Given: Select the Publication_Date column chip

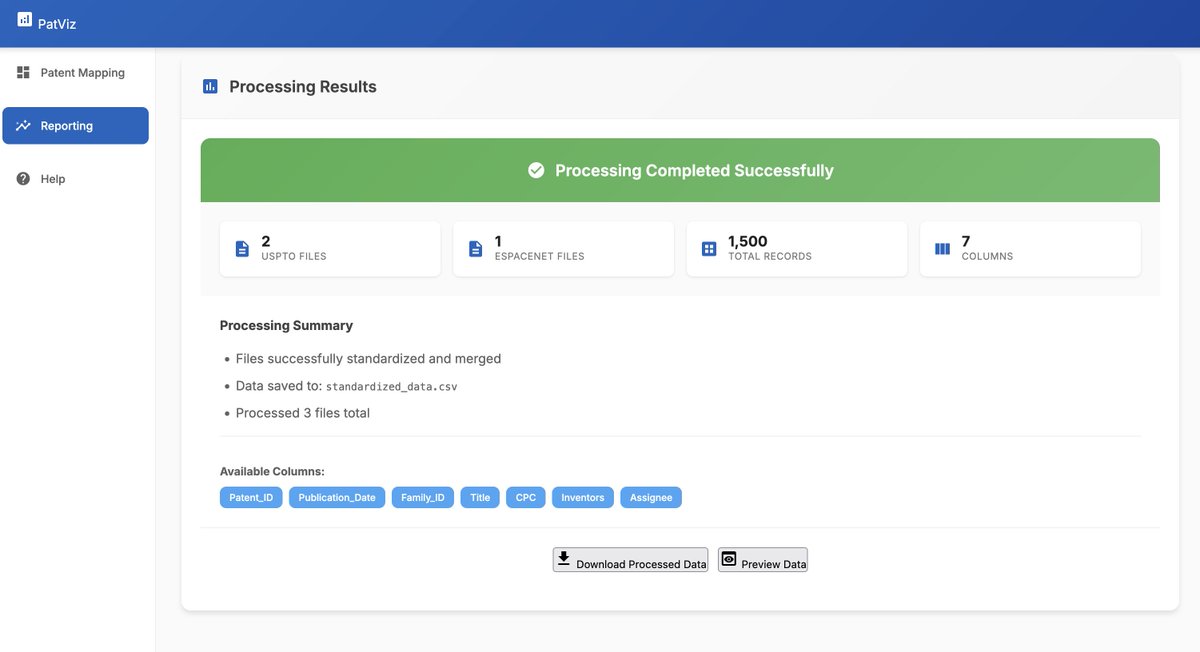Looking at the screenshot, I should tap(337, 497).
